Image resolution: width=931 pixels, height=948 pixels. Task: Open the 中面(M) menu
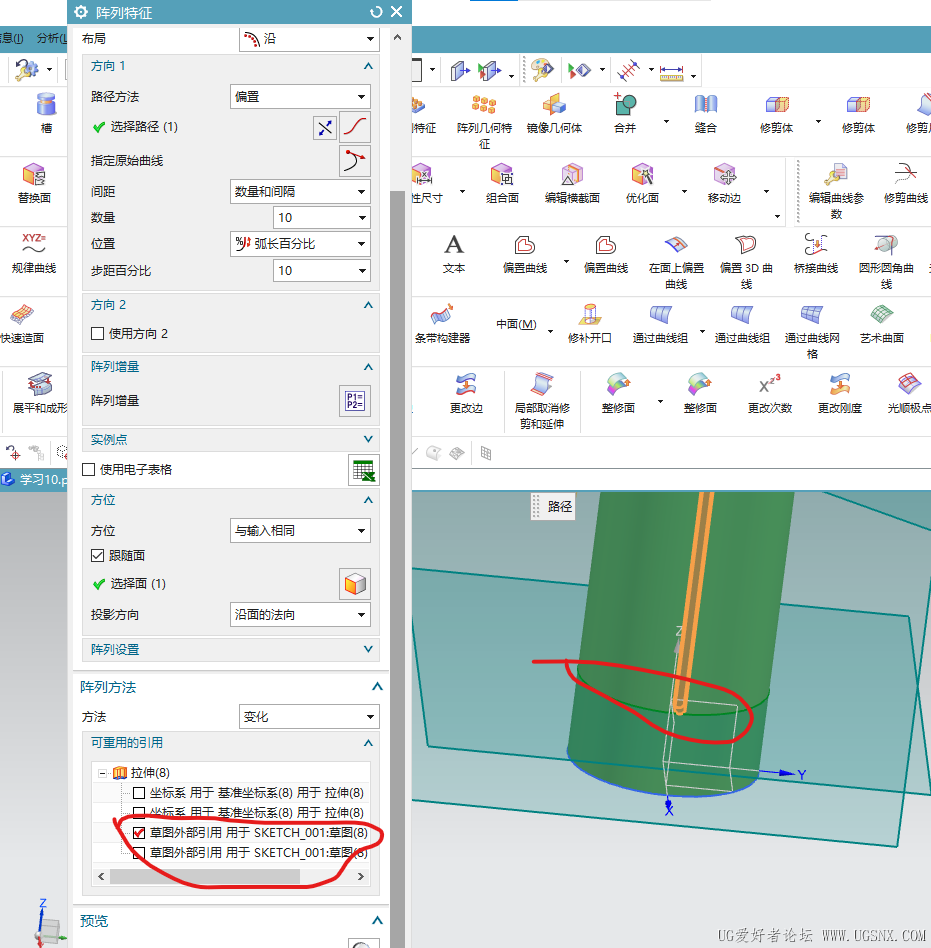(516, 324)
